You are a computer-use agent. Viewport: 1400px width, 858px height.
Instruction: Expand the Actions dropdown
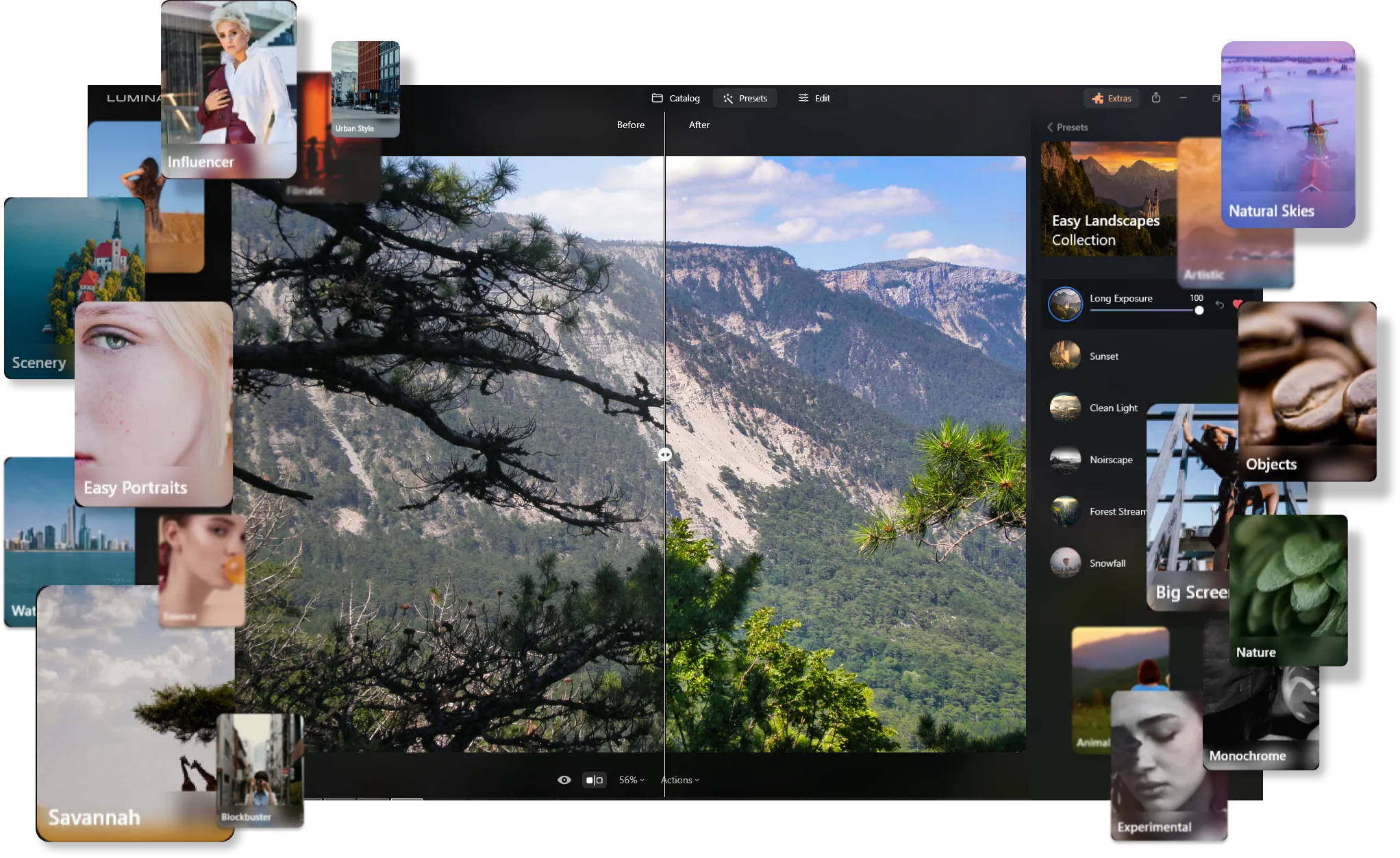click(x=679, y=780)
